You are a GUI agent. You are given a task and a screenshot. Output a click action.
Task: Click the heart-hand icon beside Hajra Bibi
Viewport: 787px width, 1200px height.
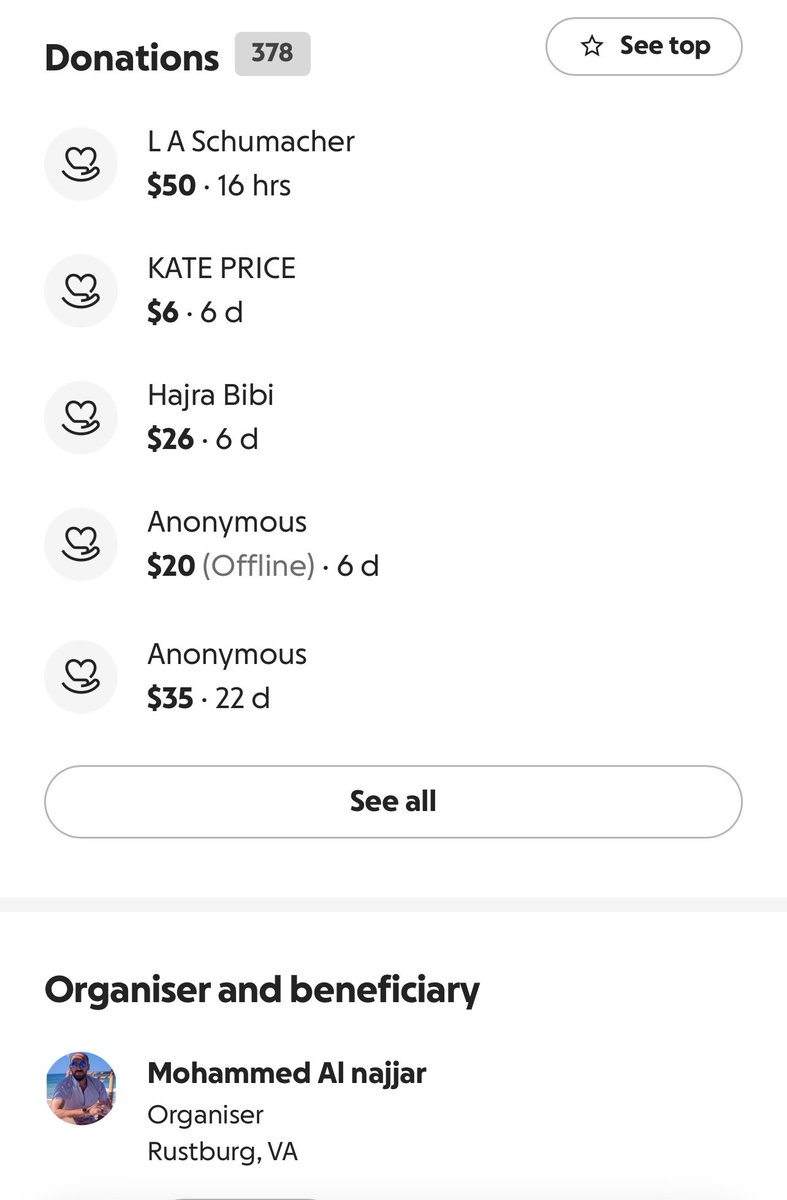82,417
